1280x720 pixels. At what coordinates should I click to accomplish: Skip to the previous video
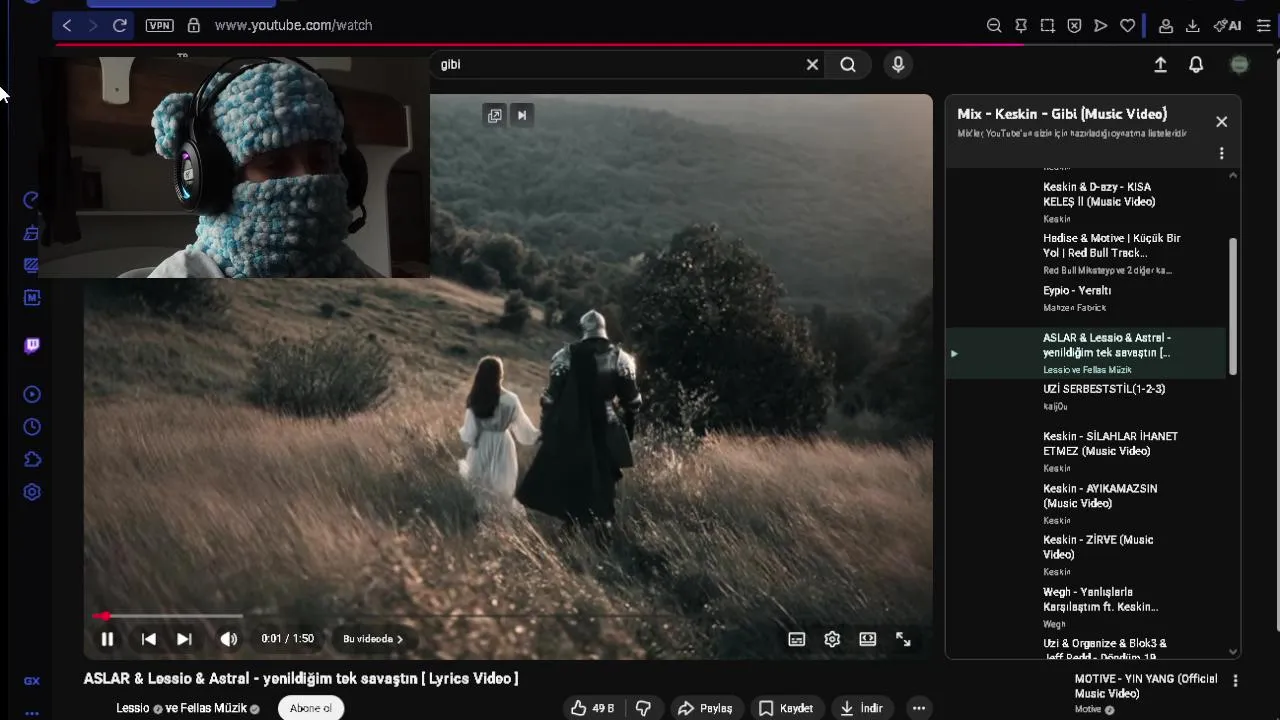click(148, 639)
